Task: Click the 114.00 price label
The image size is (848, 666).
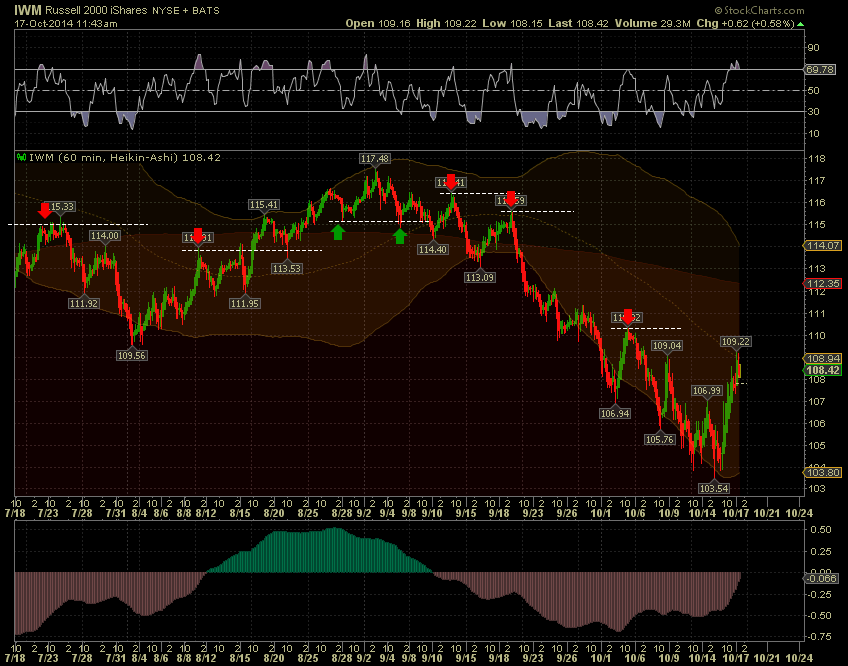Action: click(x=105, y=235)
